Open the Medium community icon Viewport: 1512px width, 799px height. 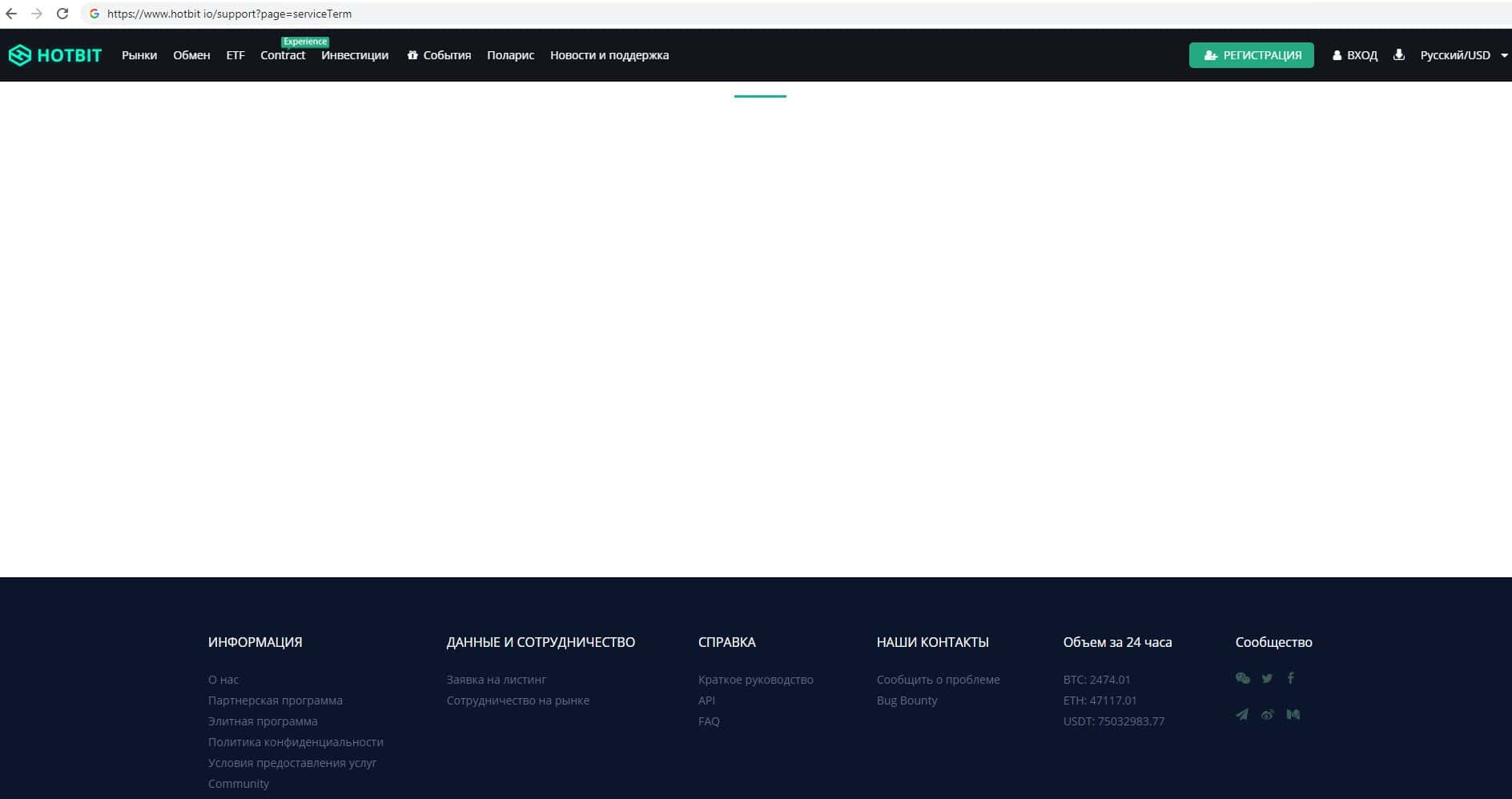pos(1293,714)
